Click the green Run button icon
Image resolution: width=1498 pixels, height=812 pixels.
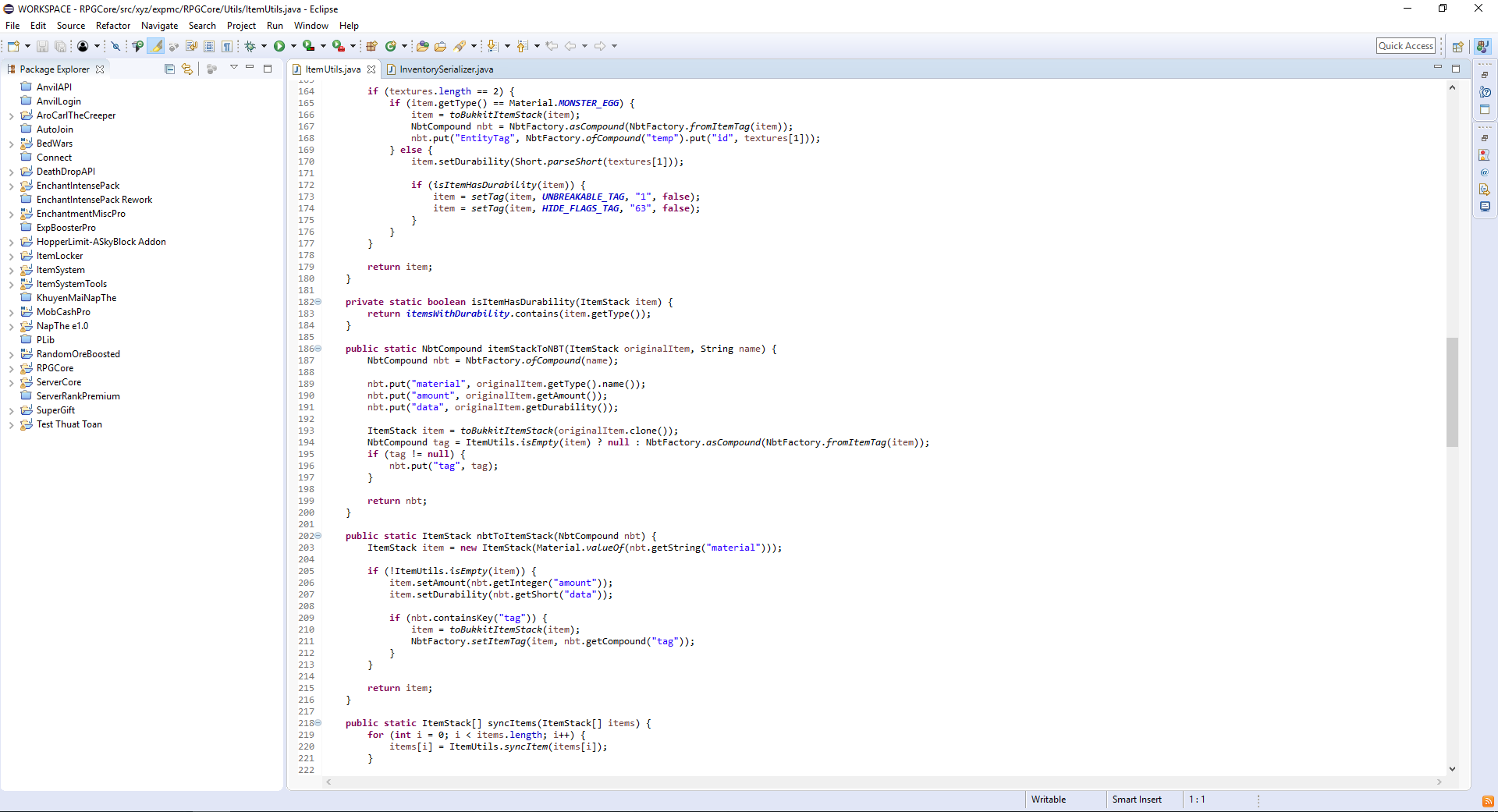pyautogui.click(x=279, y=46)
